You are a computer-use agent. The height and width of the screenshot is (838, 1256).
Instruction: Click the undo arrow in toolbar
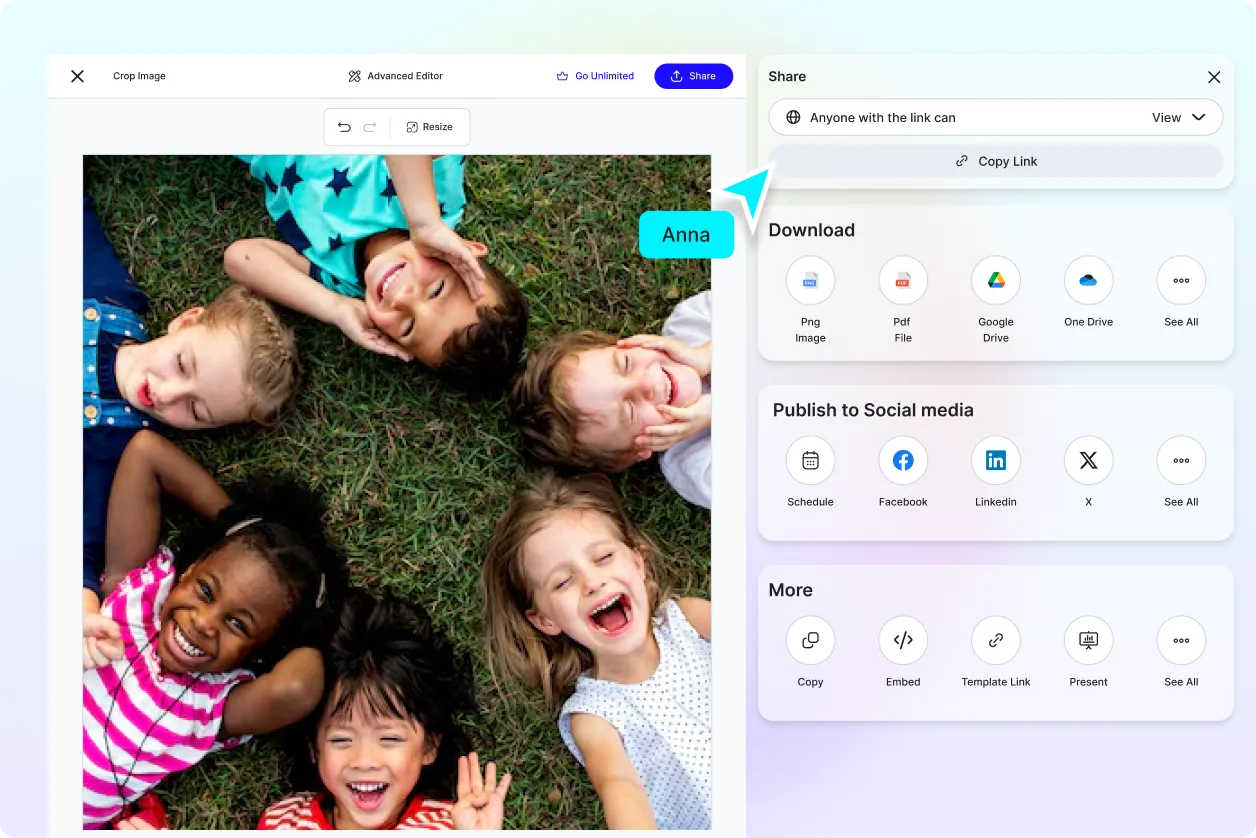[344, 127]
